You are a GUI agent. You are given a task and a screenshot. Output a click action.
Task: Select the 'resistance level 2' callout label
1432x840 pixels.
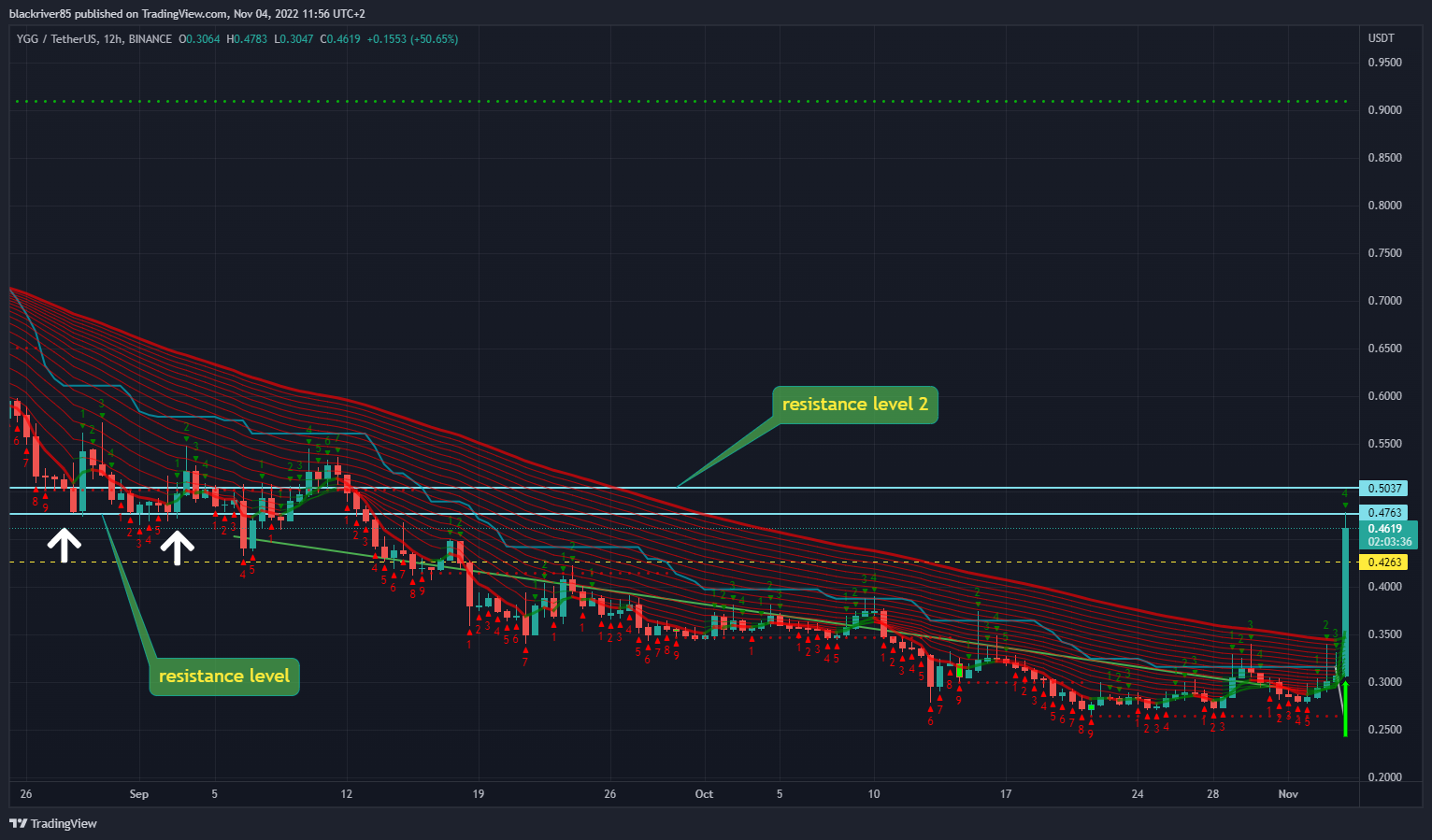(x=855, y=405)
